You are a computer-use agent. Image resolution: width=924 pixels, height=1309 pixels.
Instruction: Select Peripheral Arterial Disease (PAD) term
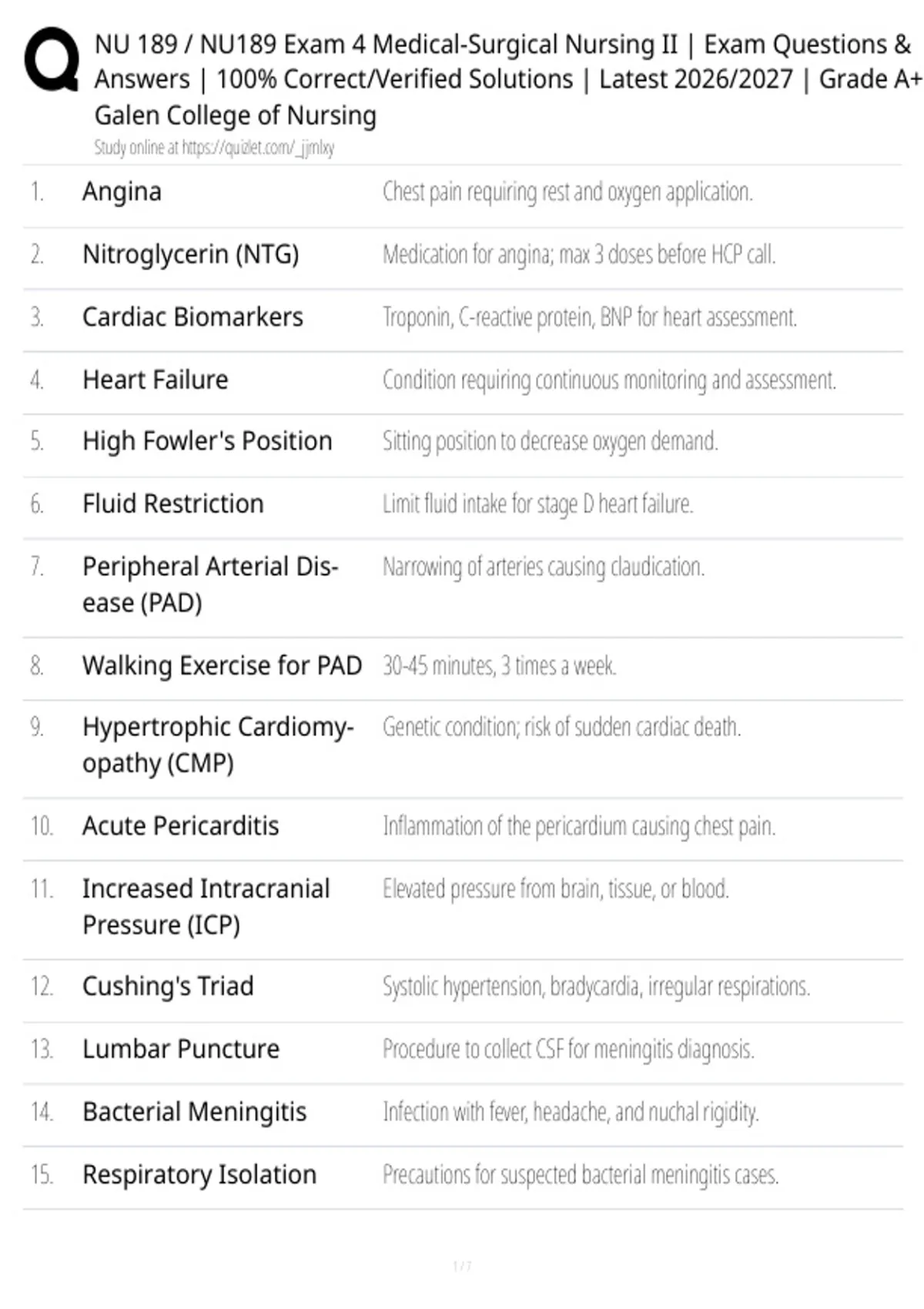(210, 584)
